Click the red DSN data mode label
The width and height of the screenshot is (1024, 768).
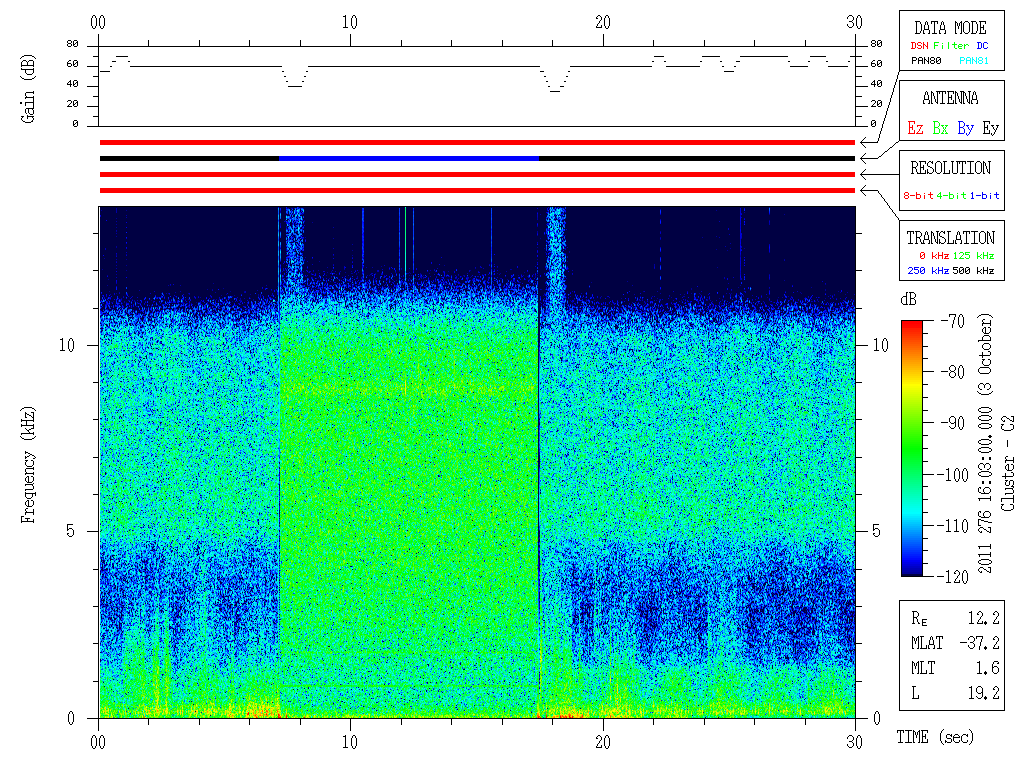[919, 46]
